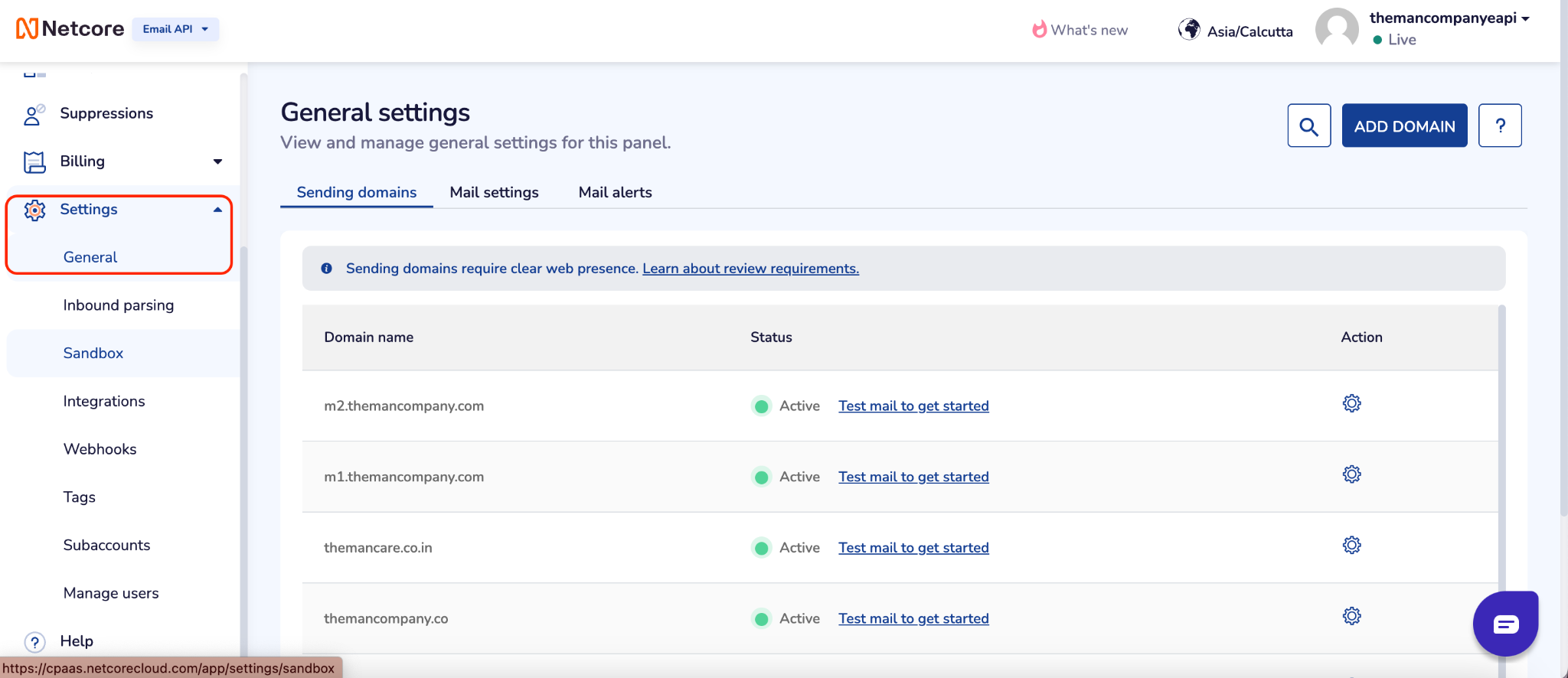This screenshot has height=678, width=1568.
Task: Click green status dot for themancare.co.in
Action: pos(761,548)
